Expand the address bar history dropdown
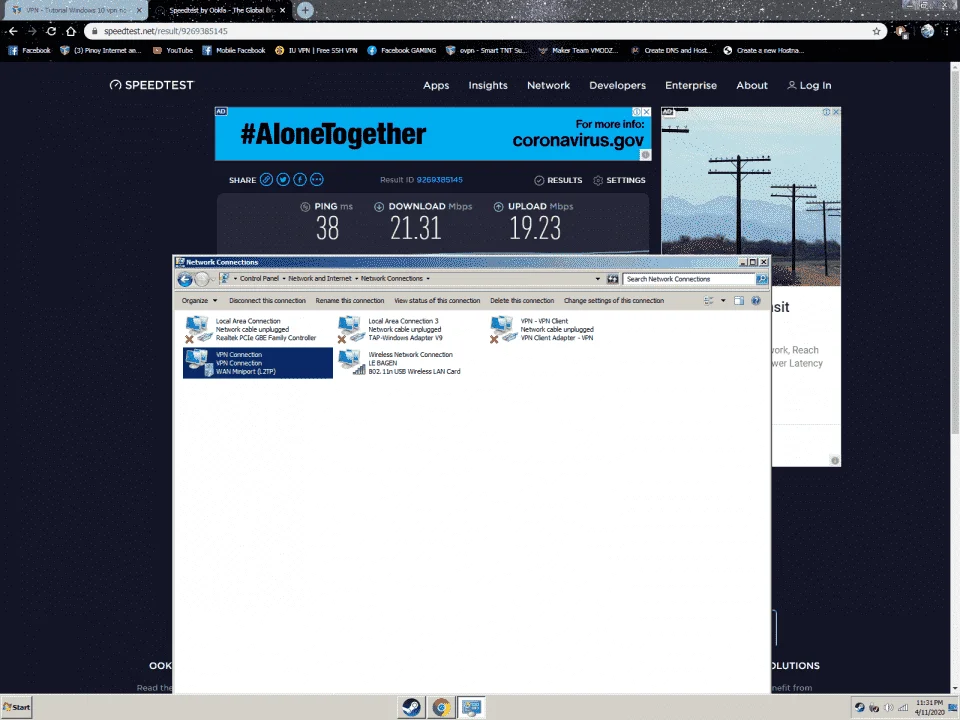The width and height of the screenshot is (960, 720). click(x=598, y=279)
